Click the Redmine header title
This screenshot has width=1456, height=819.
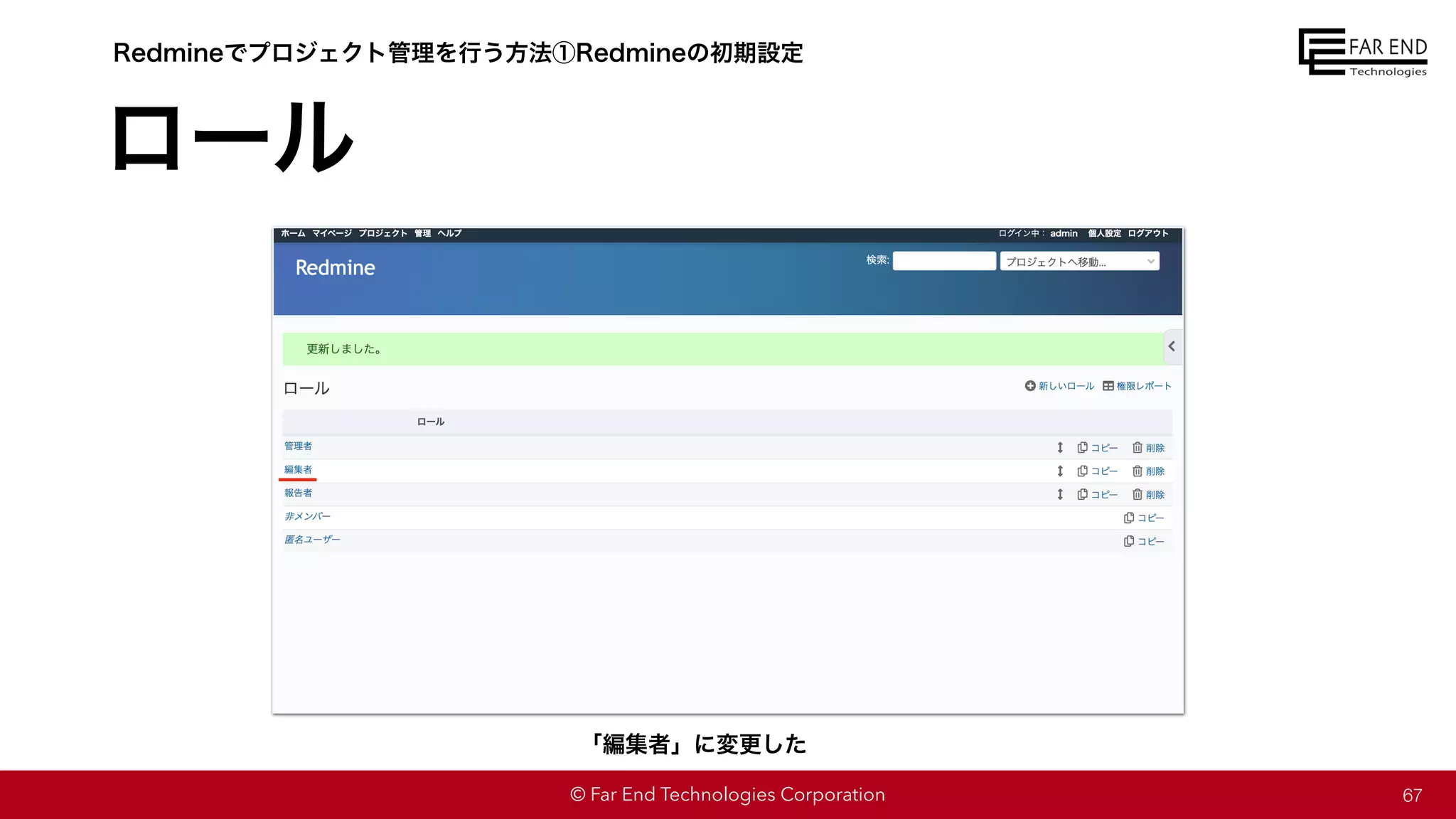[x=335, y=268]
